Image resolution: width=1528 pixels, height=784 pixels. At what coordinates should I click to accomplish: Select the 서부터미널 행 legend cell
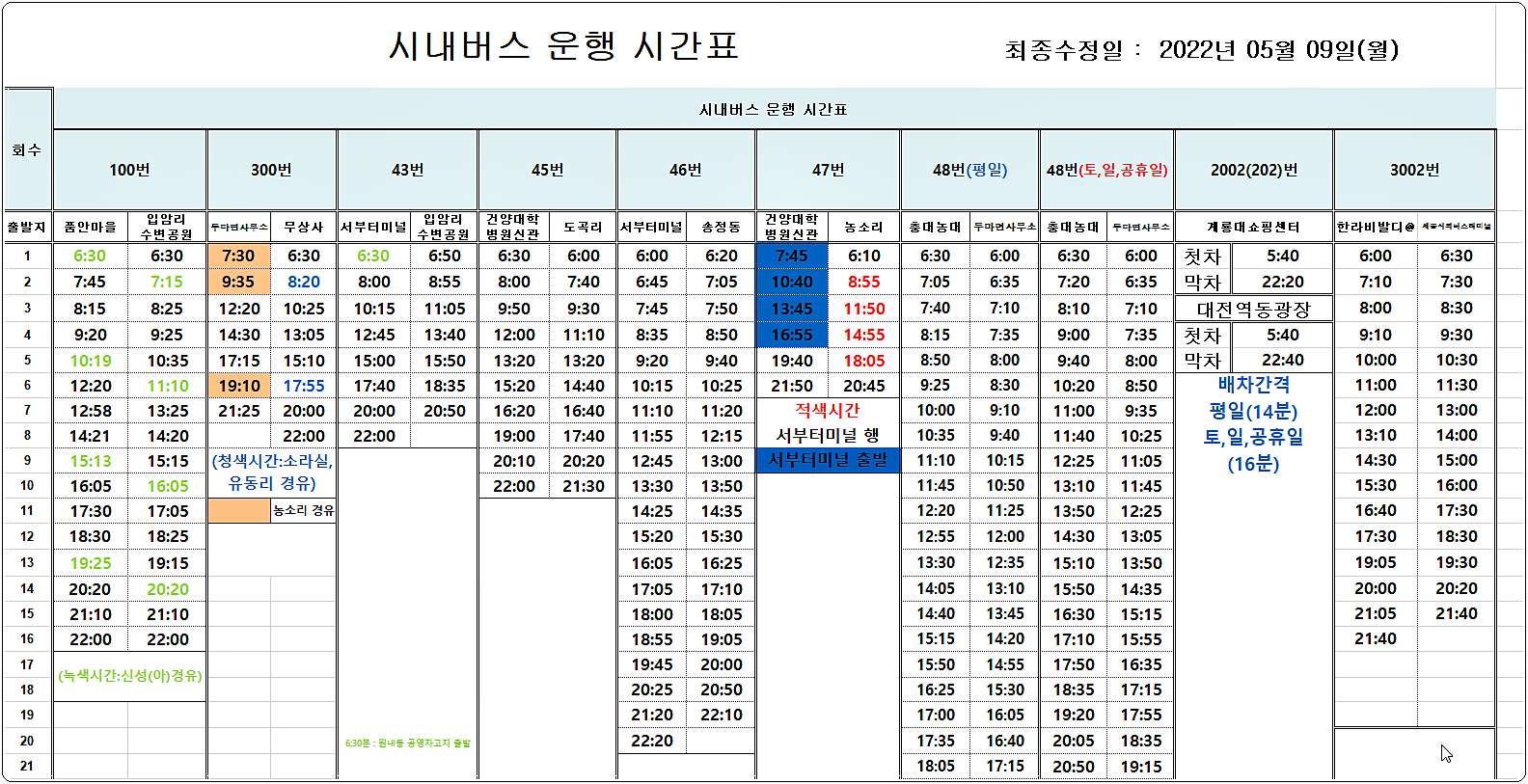[x=828, y=435]
